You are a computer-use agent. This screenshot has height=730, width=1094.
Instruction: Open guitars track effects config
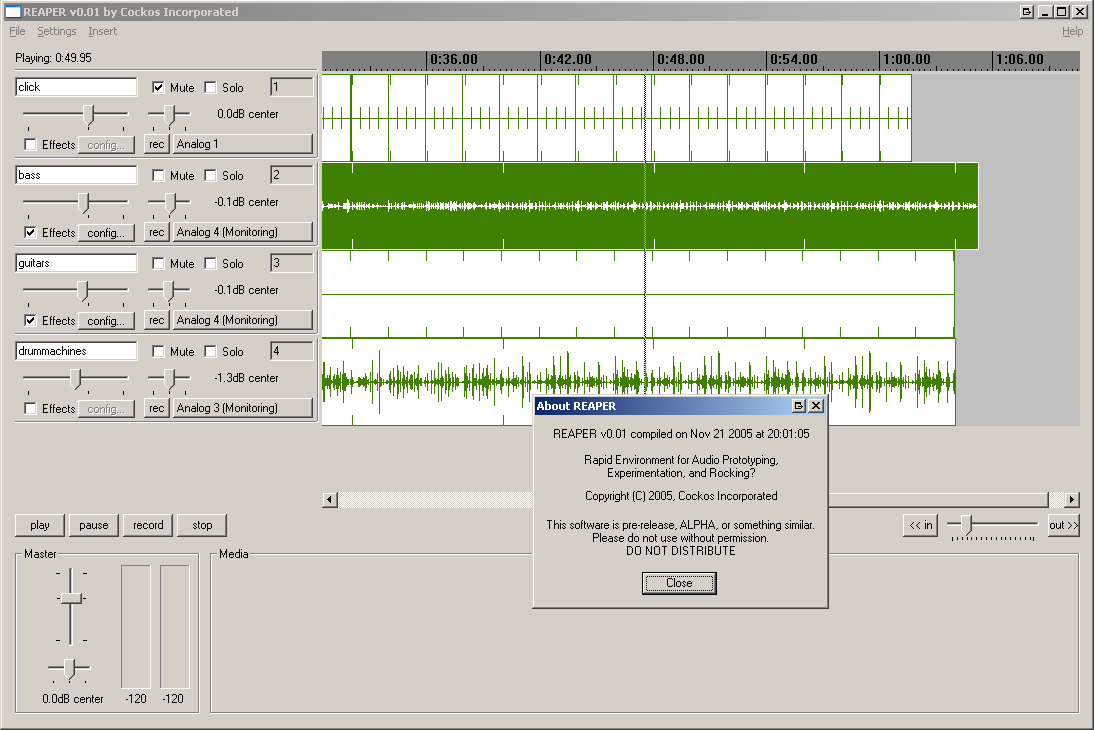click(106, 320)
